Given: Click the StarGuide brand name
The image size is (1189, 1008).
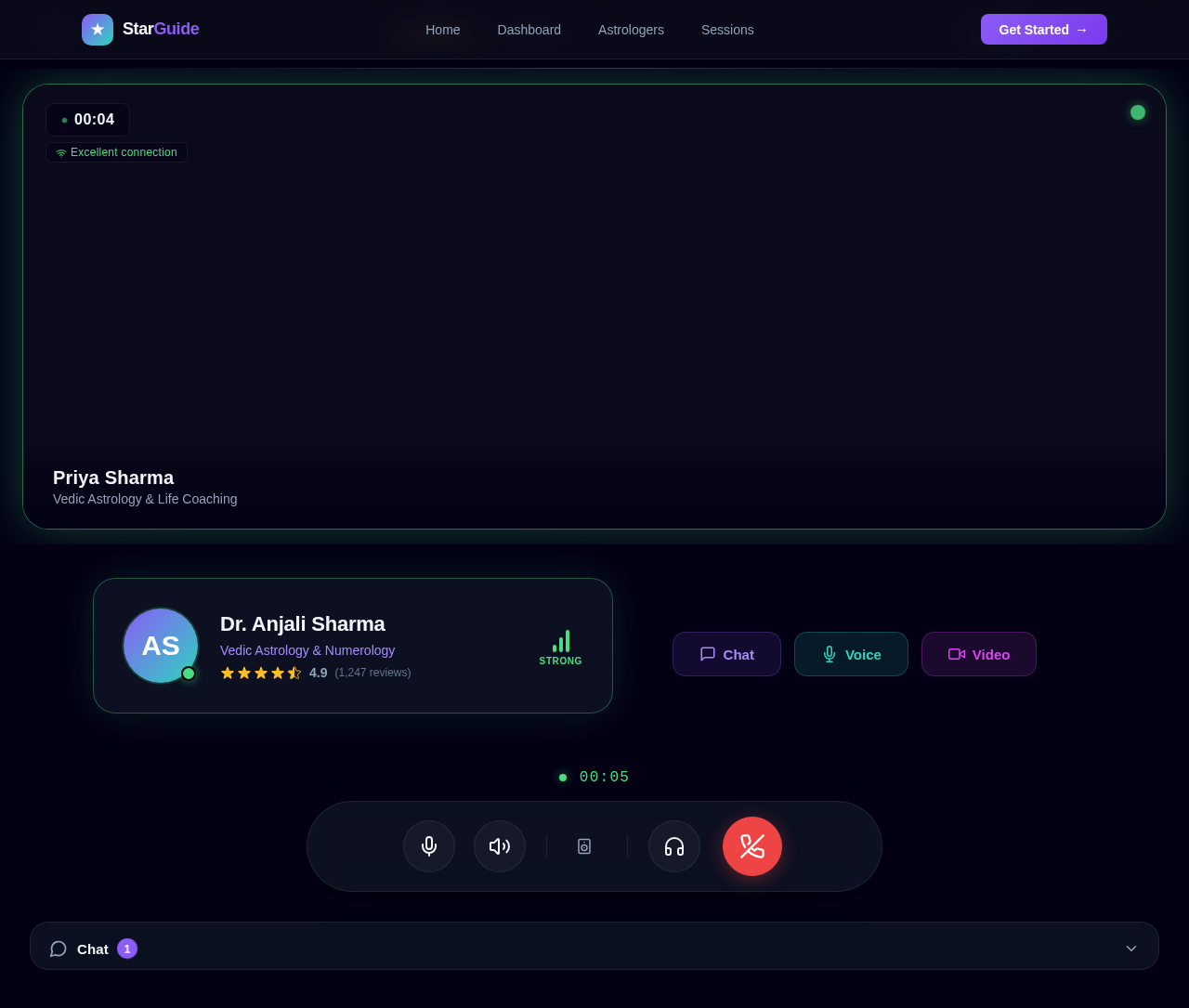Looking at the screenshot, I should click(161, 29).
